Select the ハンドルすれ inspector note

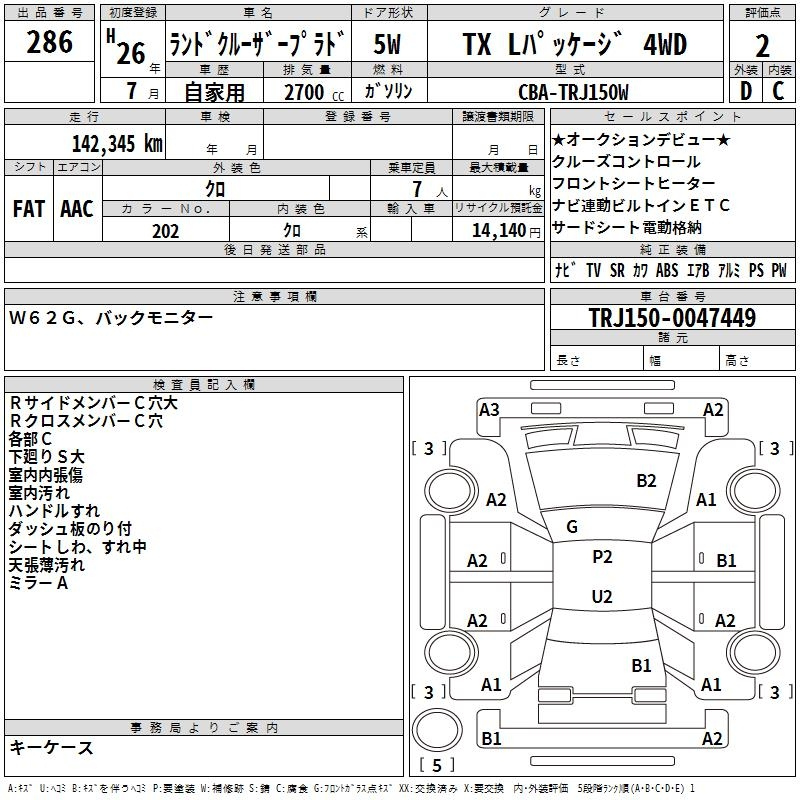(x=54, y=510)
